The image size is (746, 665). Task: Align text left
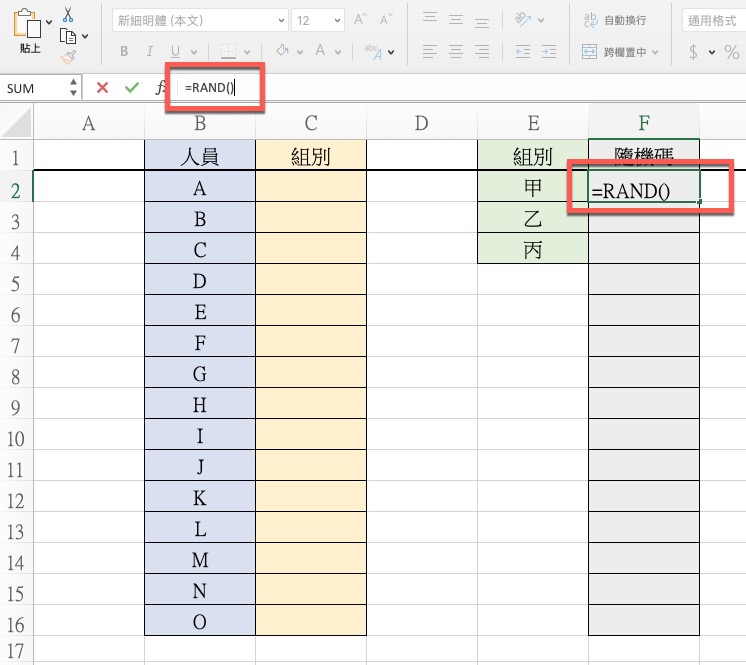430,51
